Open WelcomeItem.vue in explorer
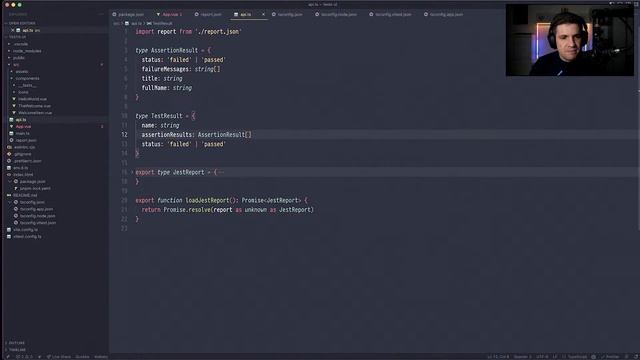640x360 pixels. (x=35, y=113)
